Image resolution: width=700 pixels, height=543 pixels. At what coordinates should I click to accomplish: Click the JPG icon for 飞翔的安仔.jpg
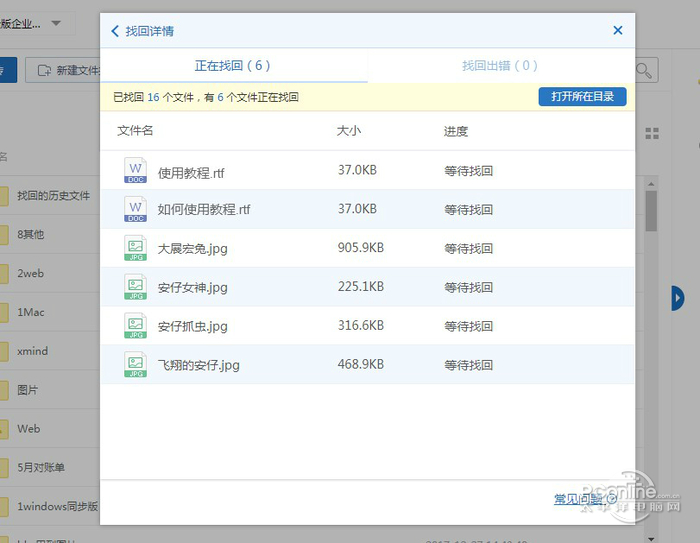point(135,365)
